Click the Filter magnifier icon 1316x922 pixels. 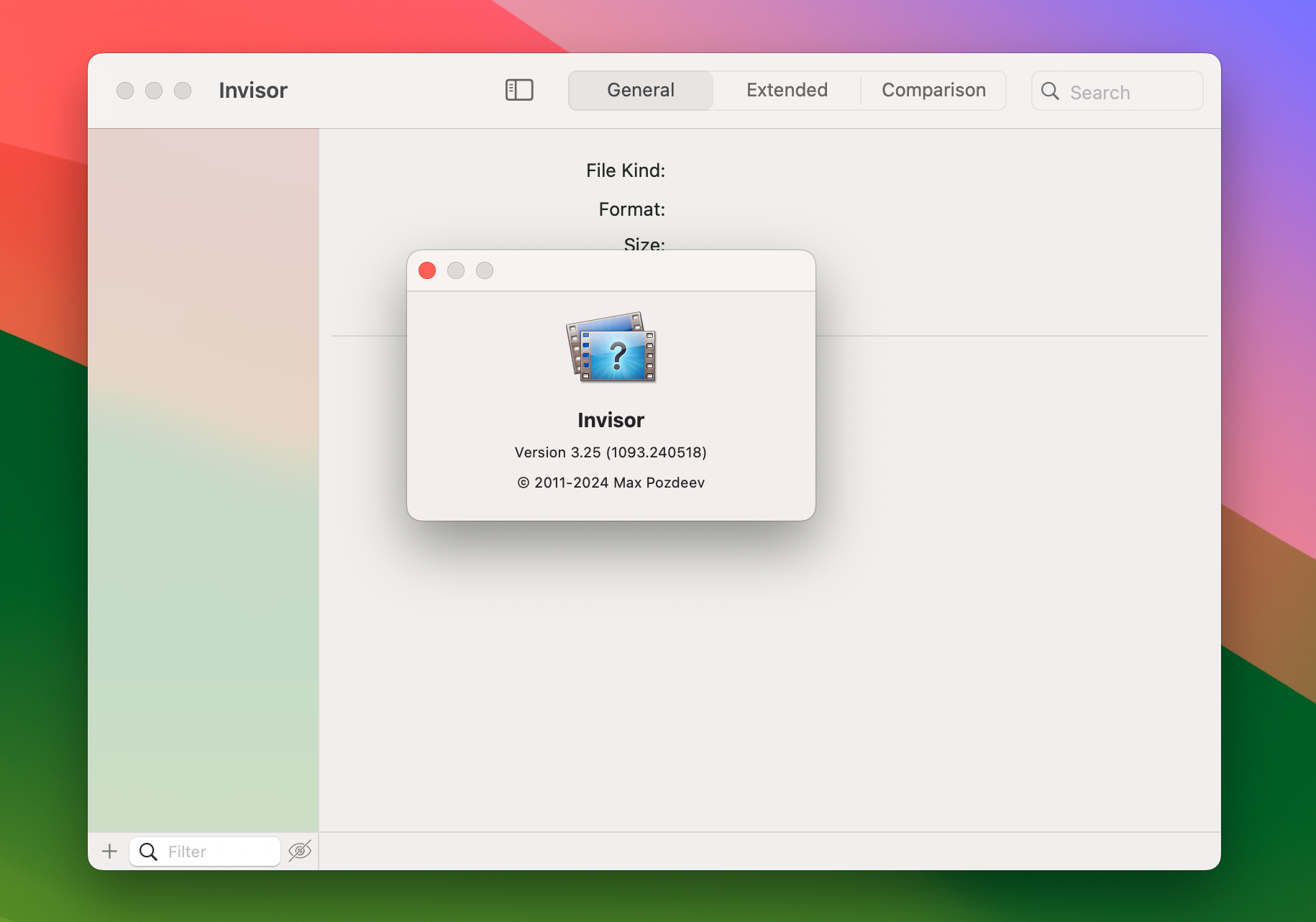[148, 852]
